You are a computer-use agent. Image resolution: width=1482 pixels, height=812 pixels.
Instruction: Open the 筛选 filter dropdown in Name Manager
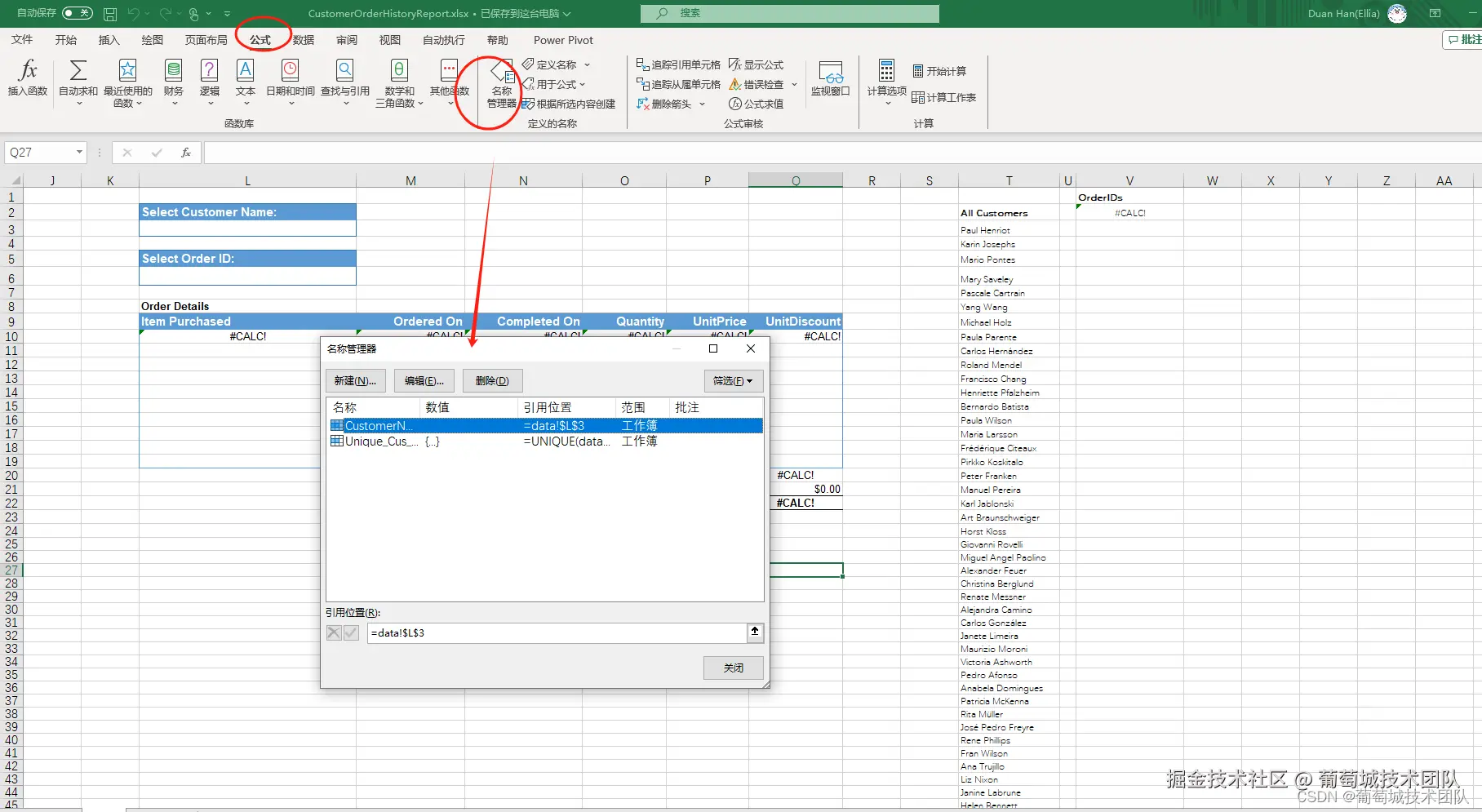pos(733,381)
